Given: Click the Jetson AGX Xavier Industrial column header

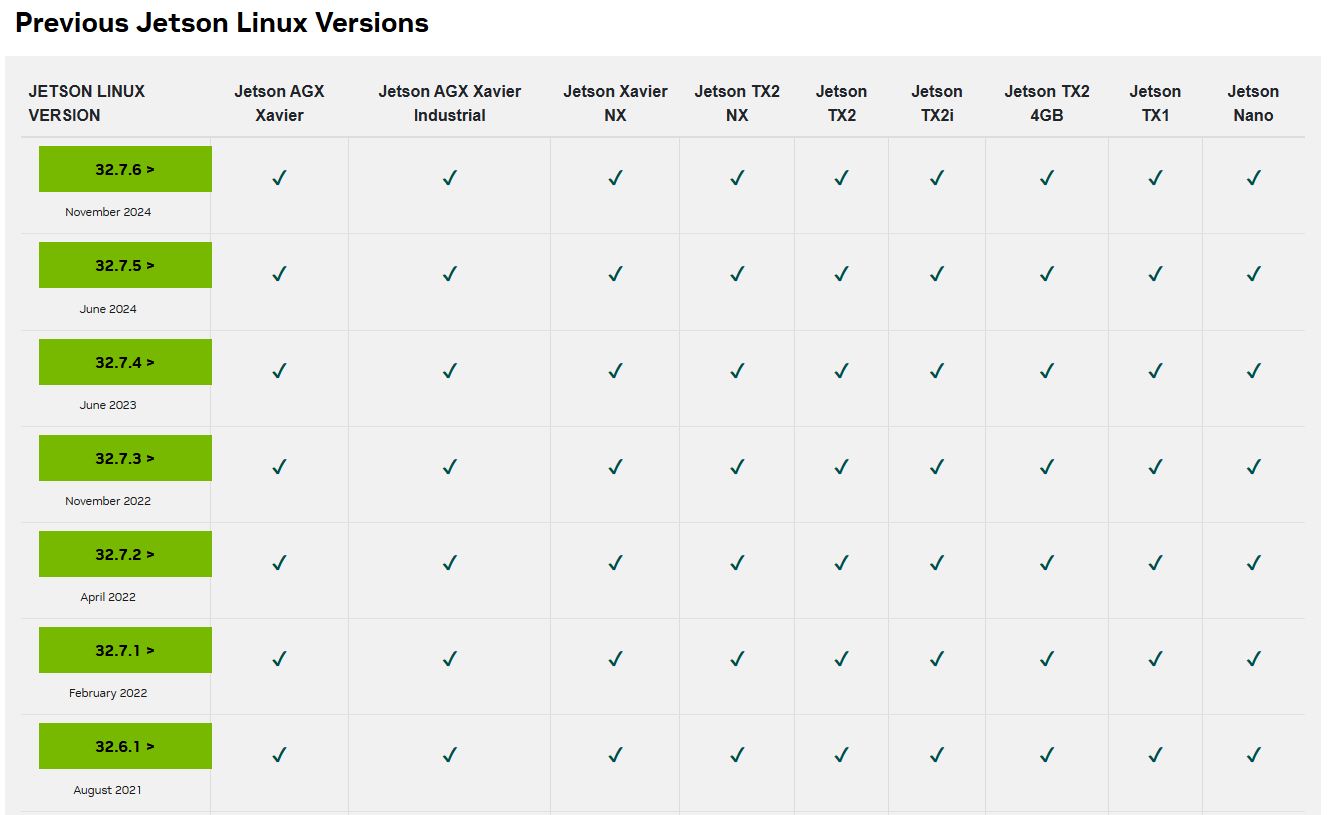Looking at the screenshot, I should point(450,103).
